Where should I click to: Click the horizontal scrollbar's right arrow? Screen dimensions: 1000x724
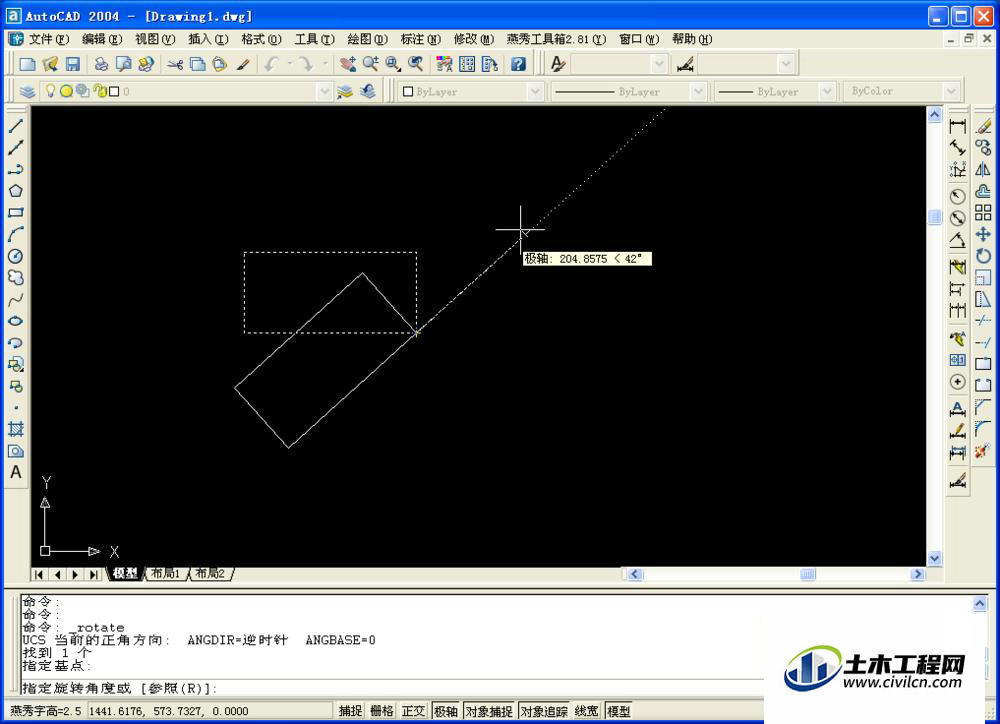[x=918, y=574]
